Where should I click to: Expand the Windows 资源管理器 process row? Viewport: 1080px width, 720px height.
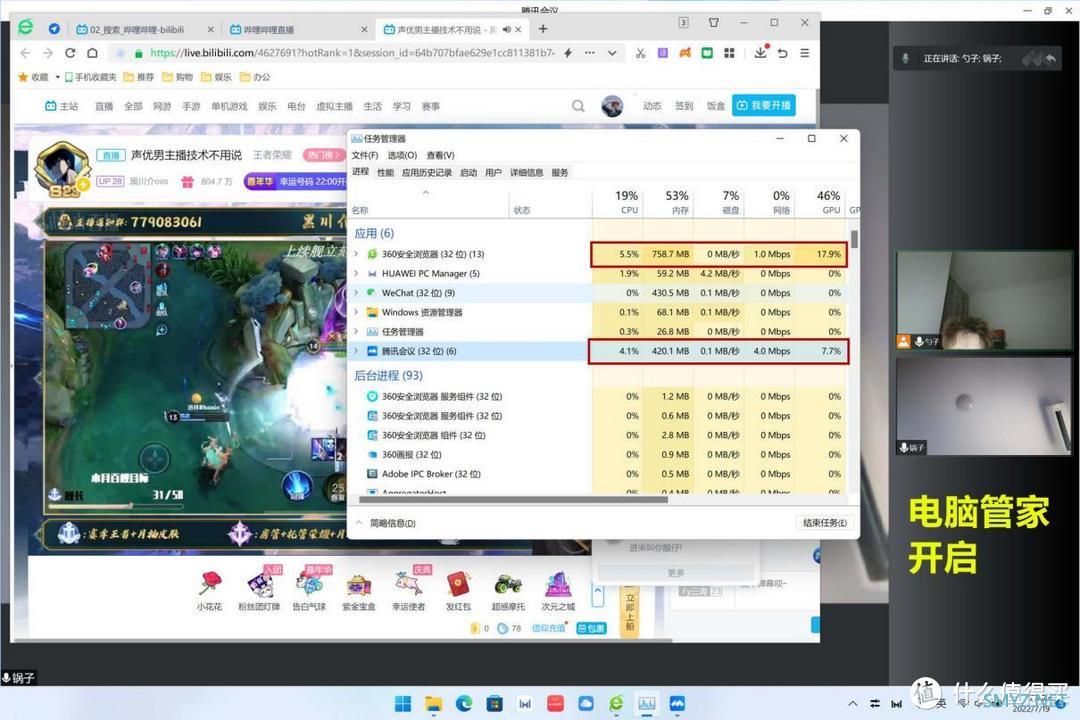(x=356, y=312)
